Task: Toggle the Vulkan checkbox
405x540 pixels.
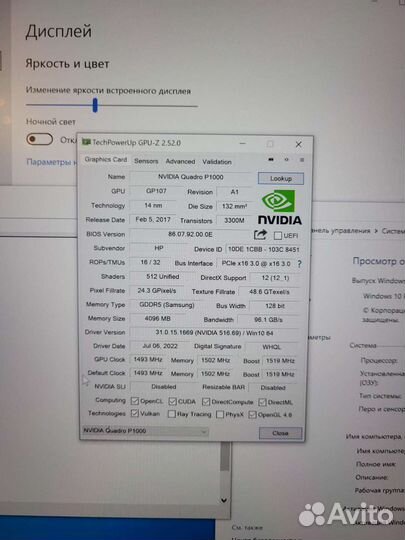Action: (x=135, y=414)
